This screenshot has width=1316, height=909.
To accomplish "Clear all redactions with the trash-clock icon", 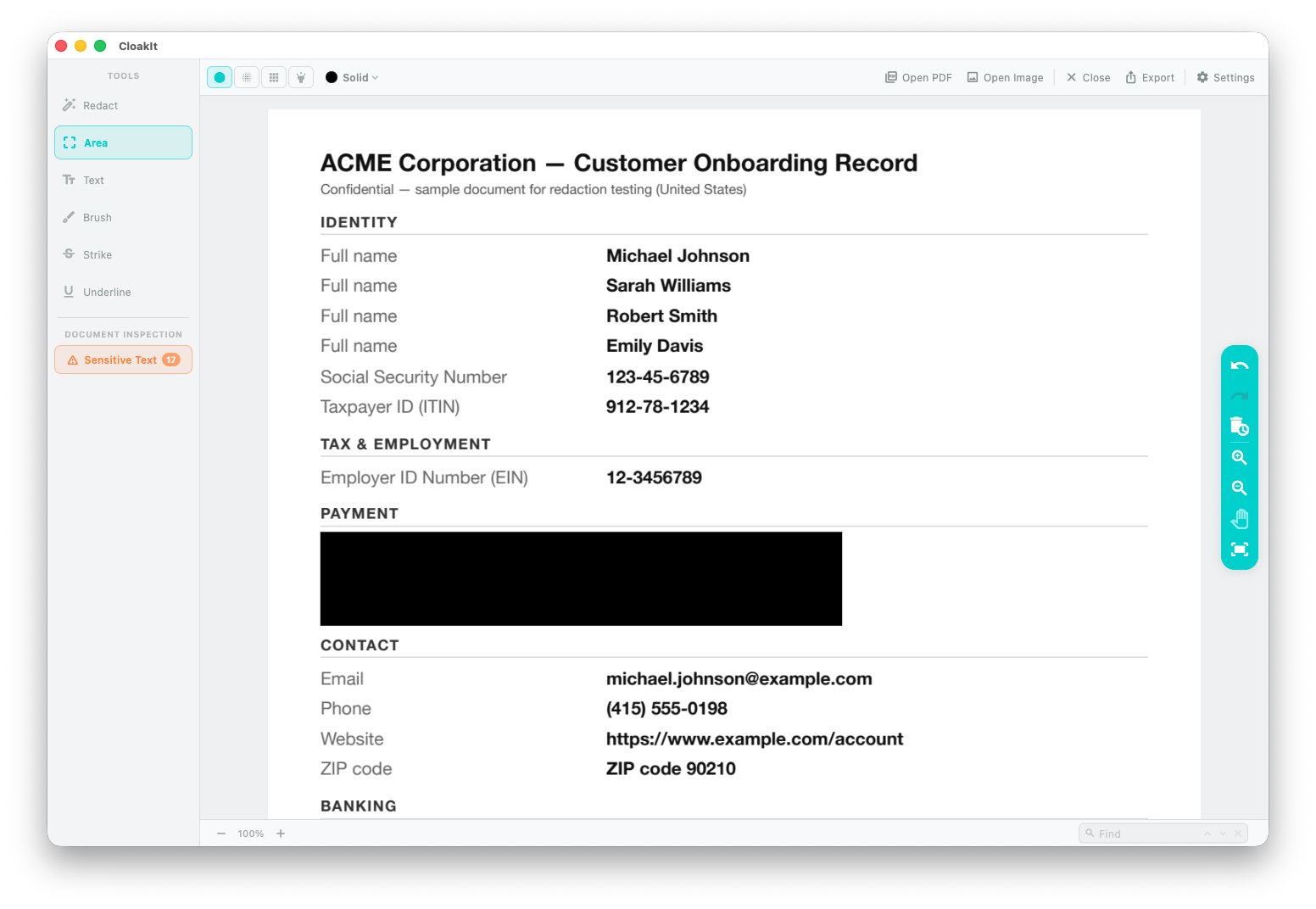I will 1239,427.
